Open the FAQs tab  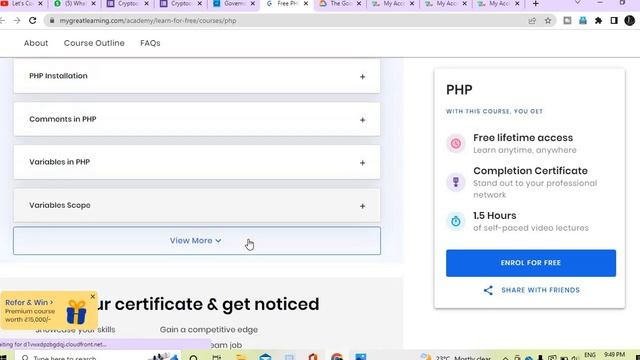point(150,43)
